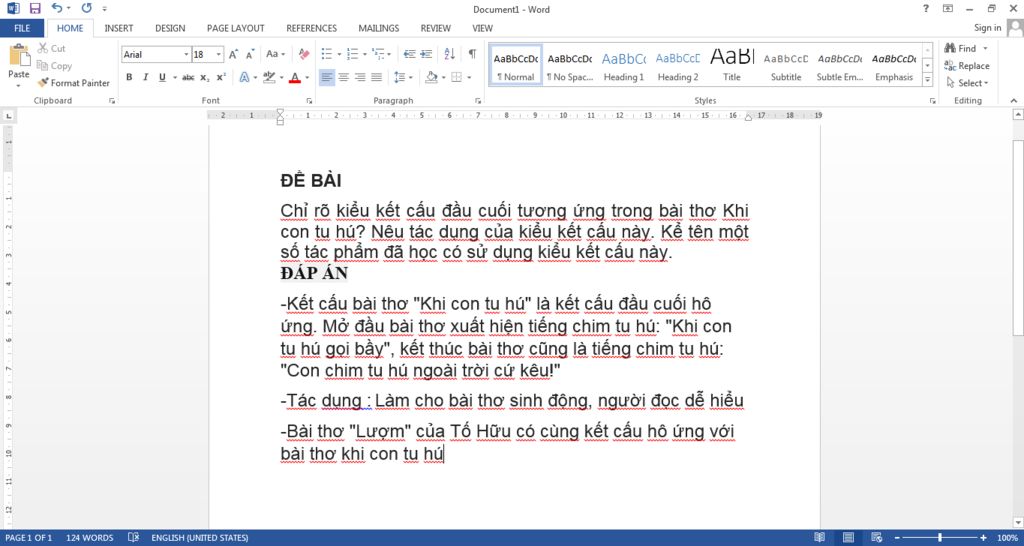Image resolution: width=1024 pixels, height=546 pixels.
Task: Open Ribbon Display Options
Action: [948, 9]
